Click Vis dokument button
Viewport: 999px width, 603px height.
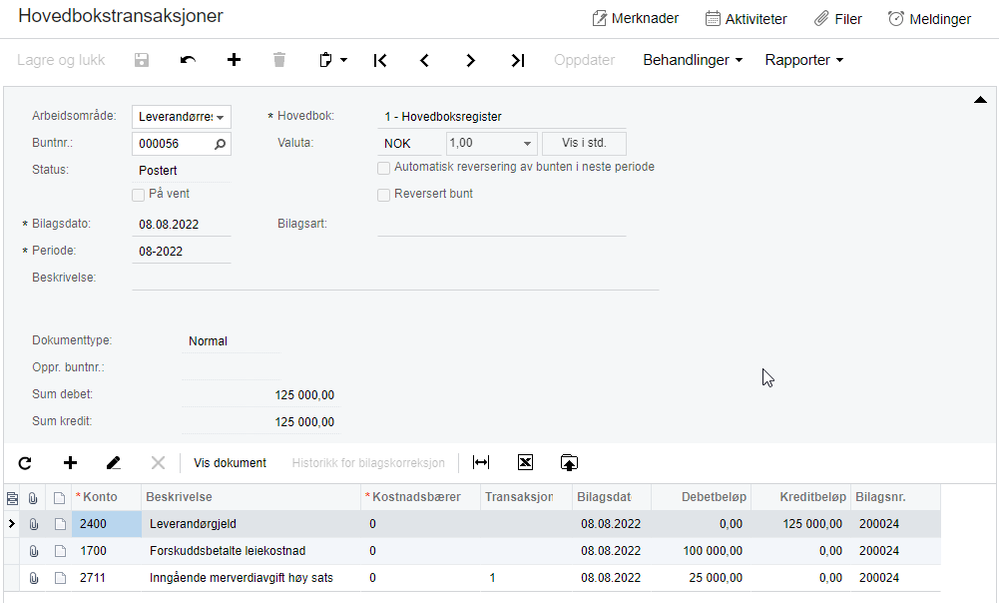pos(230,463)
